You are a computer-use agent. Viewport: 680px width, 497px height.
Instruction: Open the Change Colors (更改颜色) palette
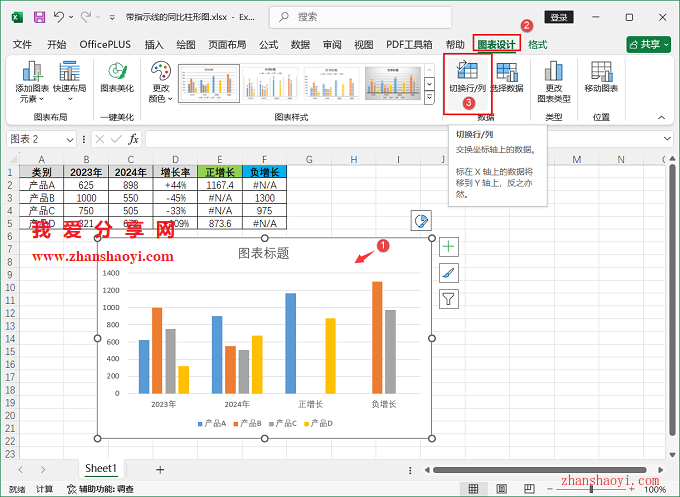tap(160, 82)
